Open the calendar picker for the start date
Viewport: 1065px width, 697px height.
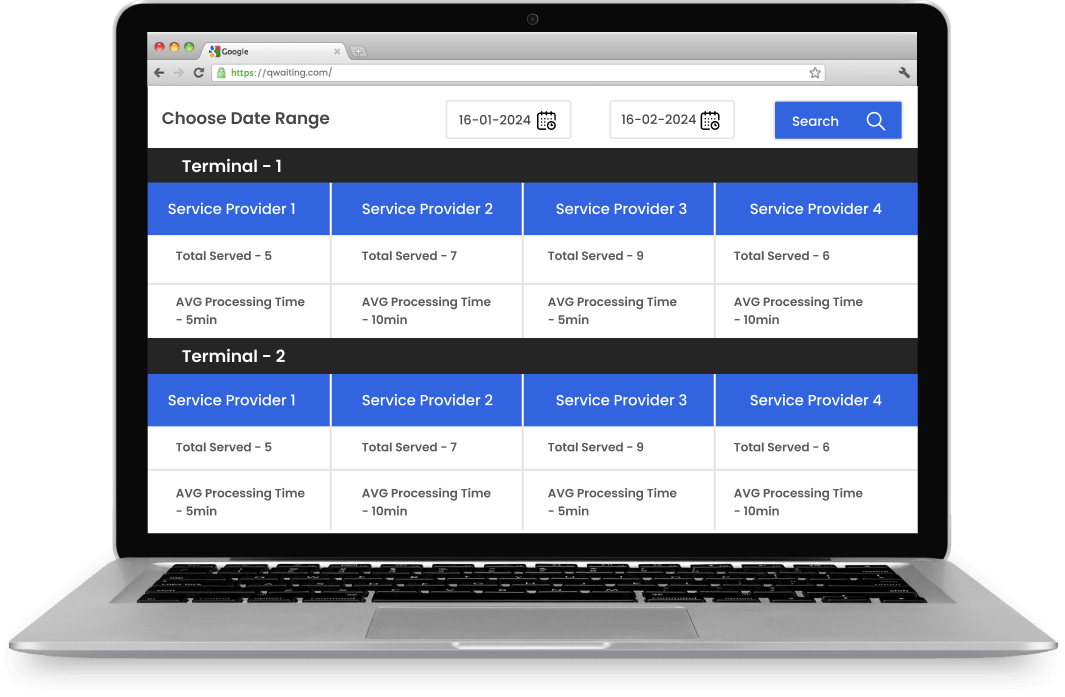pos(547,119)
